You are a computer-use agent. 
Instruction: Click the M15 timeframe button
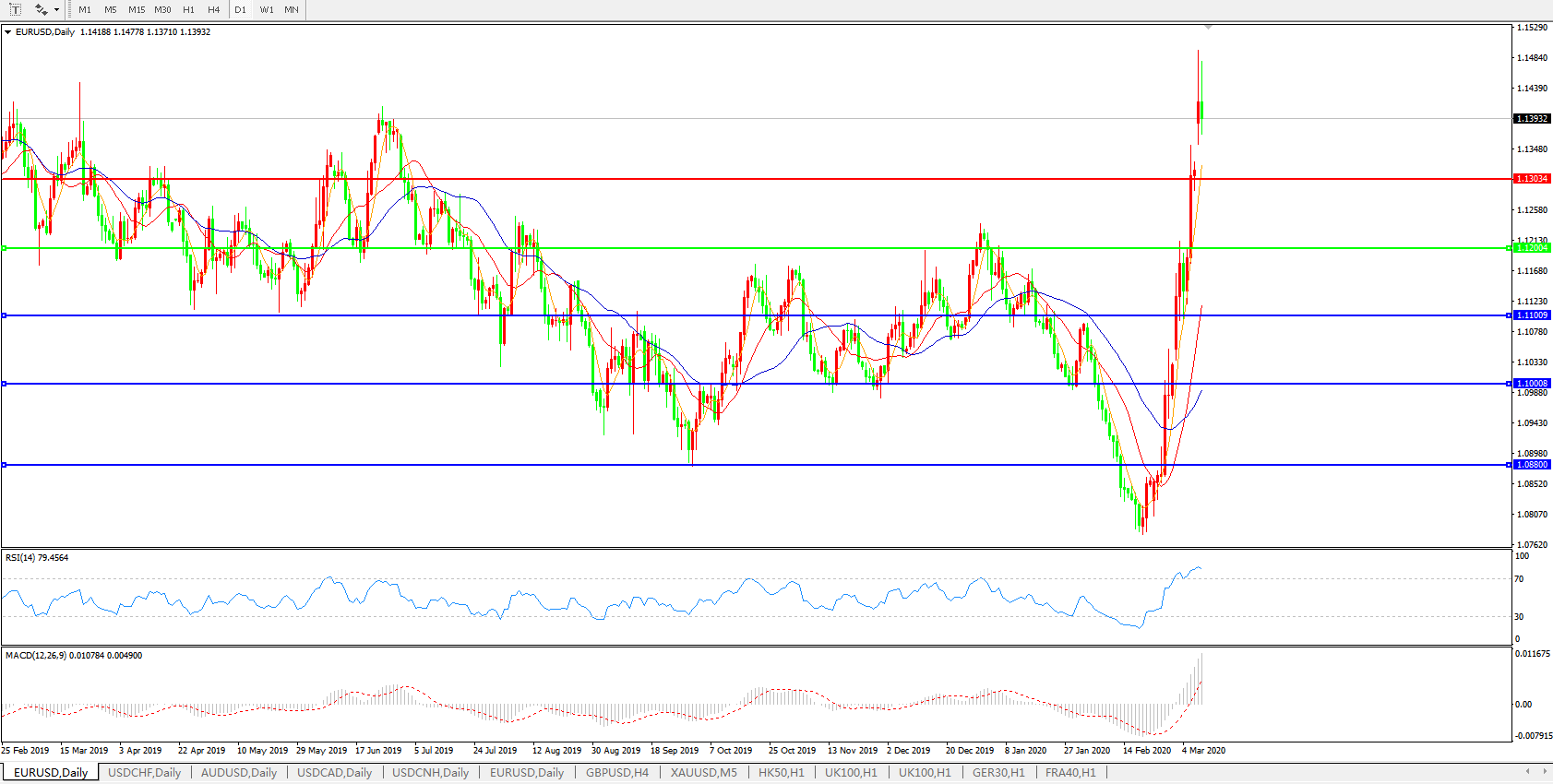137,9
